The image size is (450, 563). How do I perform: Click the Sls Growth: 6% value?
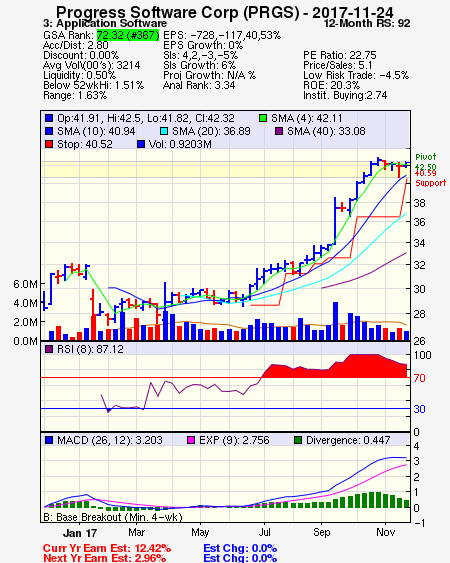click(199, 65)
